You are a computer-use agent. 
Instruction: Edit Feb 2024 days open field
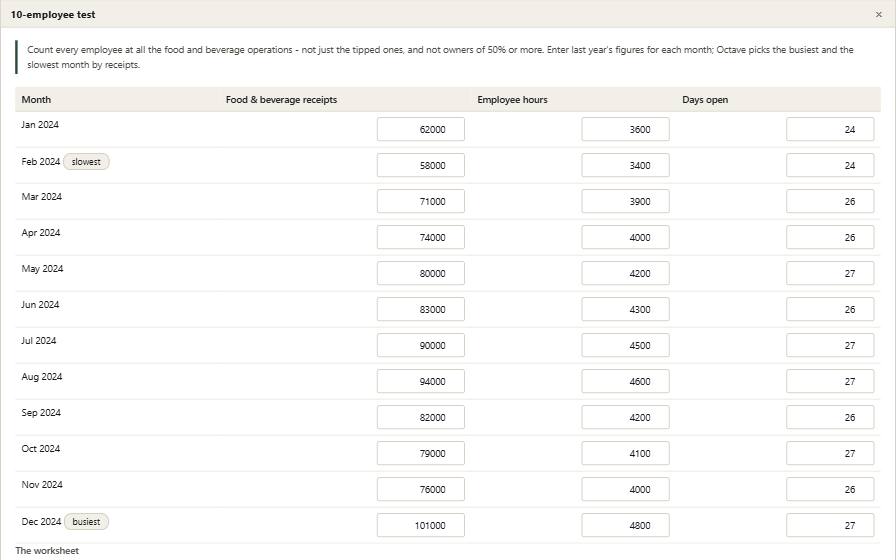(x=830, y=165)
